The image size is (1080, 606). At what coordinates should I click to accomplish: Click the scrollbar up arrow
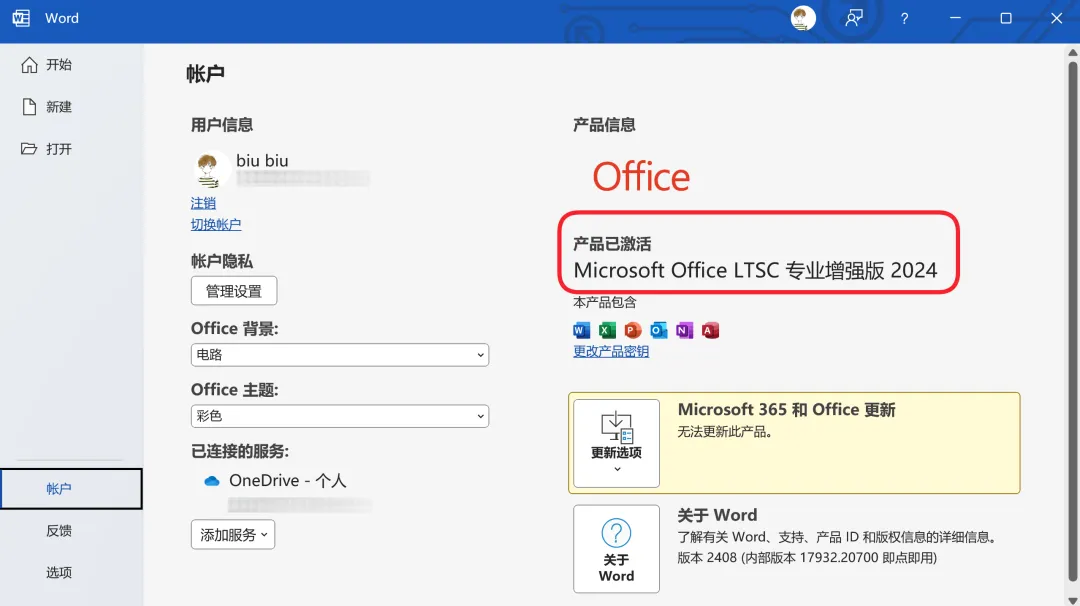pos(1073,52)
